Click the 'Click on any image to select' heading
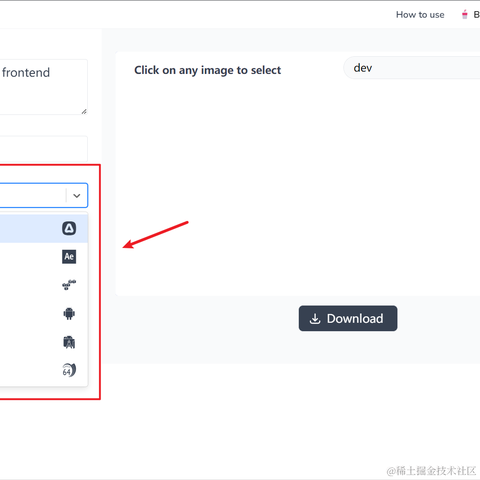480x480 pixels. [x=207, y=70]
